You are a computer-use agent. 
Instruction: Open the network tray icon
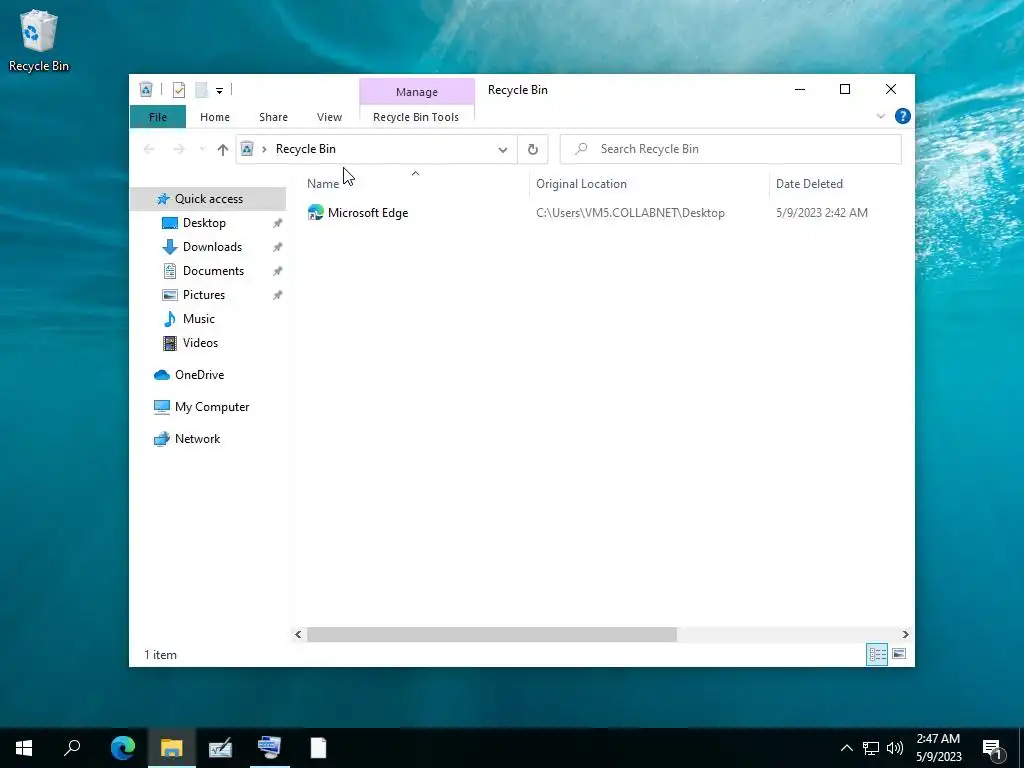[x=871, y=748]
